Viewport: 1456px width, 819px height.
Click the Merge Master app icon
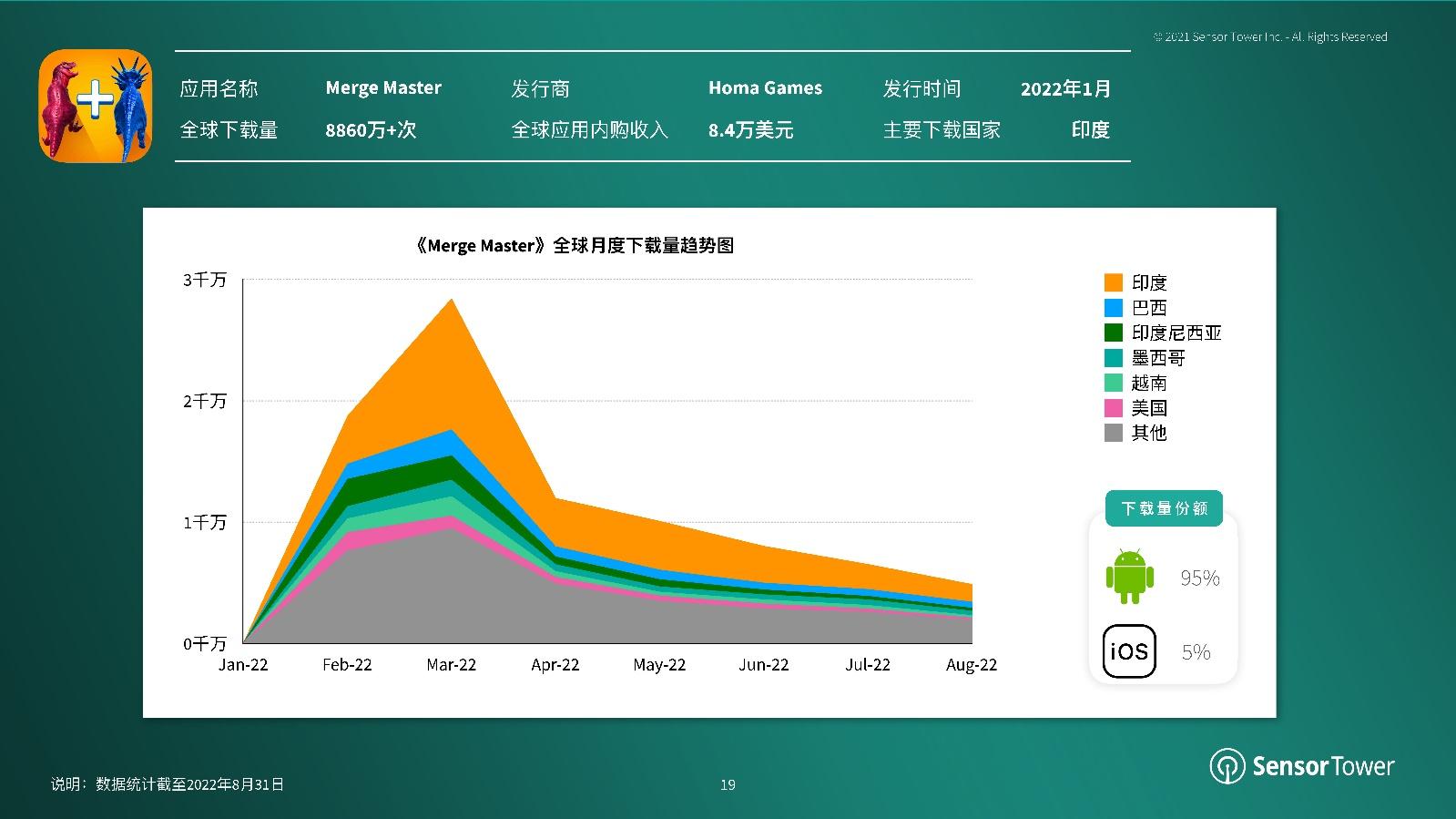click(x=96, y=106)
